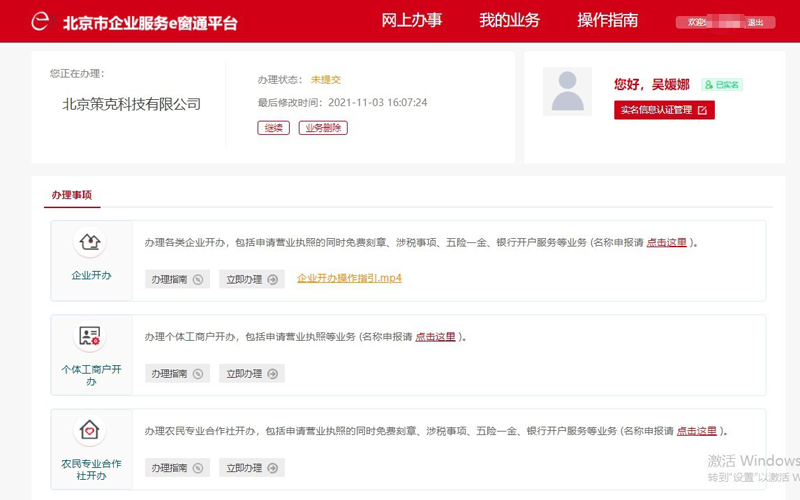Open 操作指南 in the top navigation

click(x=607, y=21)
